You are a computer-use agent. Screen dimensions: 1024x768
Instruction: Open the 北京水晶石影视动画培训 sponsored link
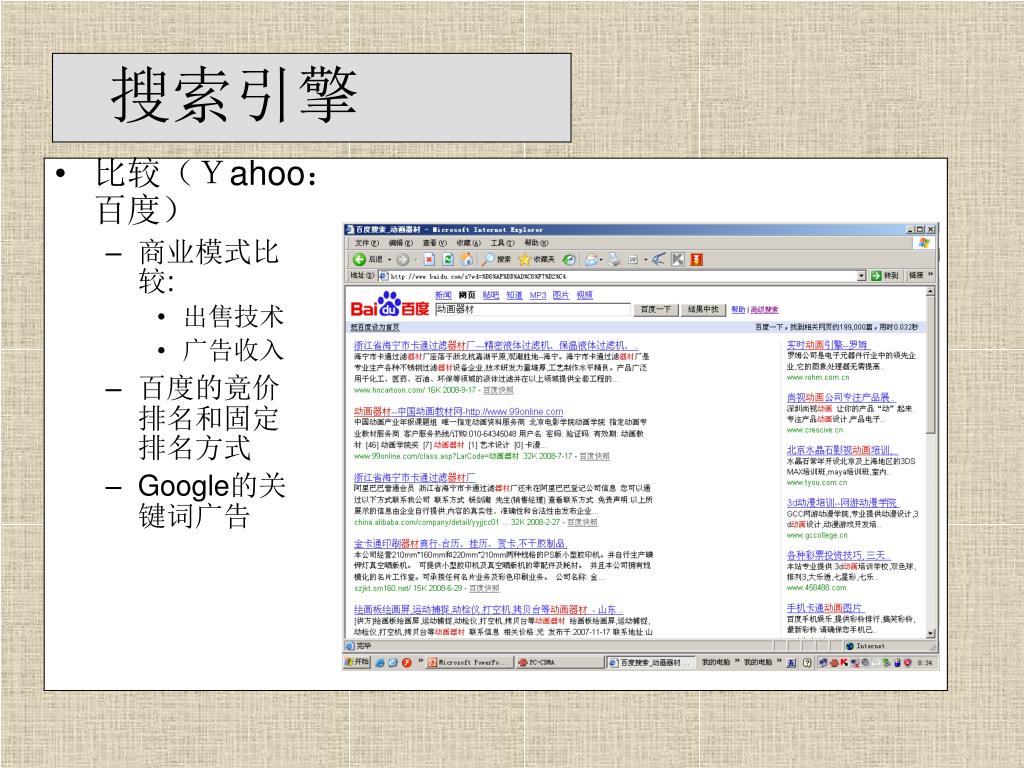(842, 450)
